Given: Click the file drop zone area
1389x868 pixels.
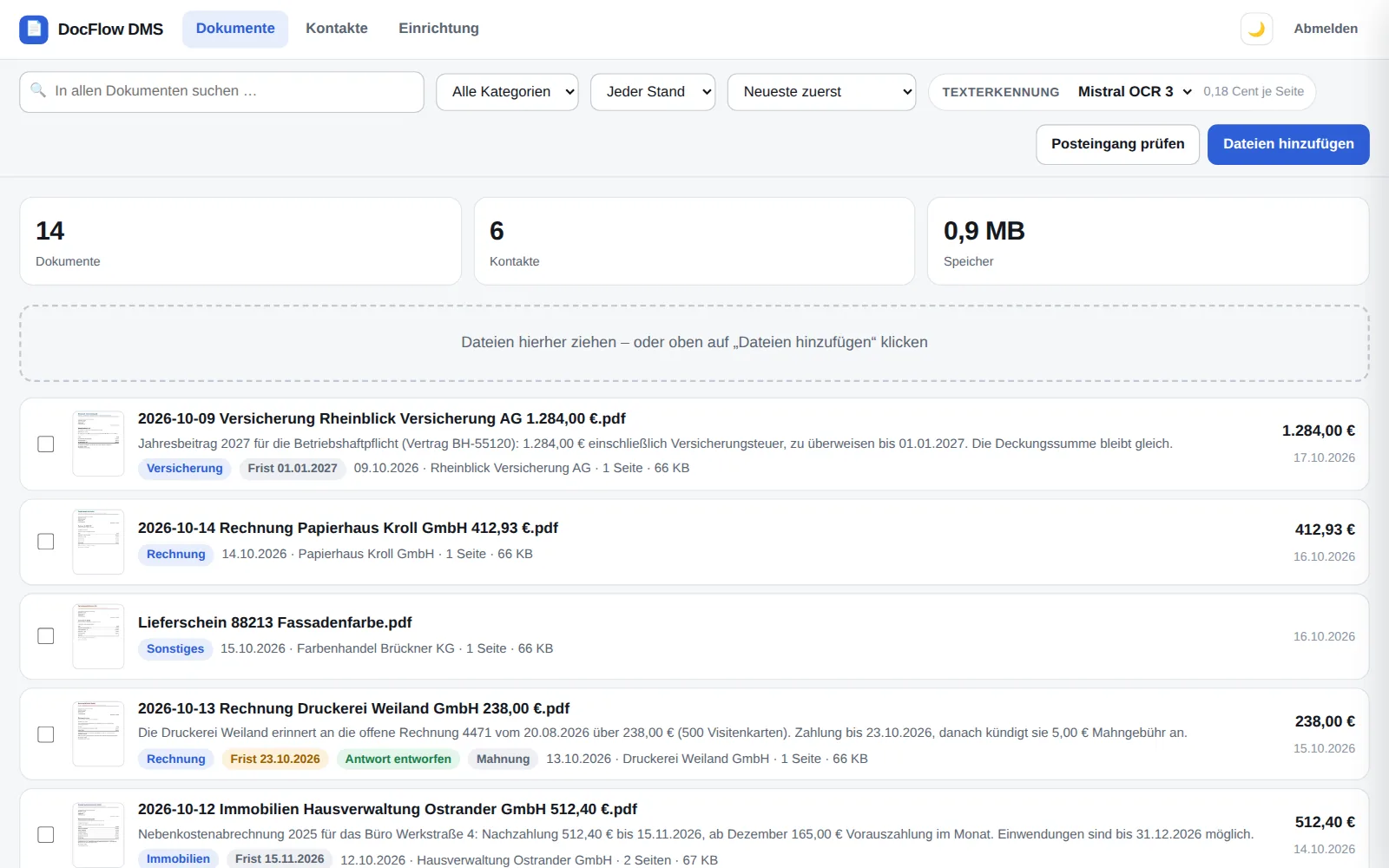Looking at the screenshot, I should (x=694, y=343).
